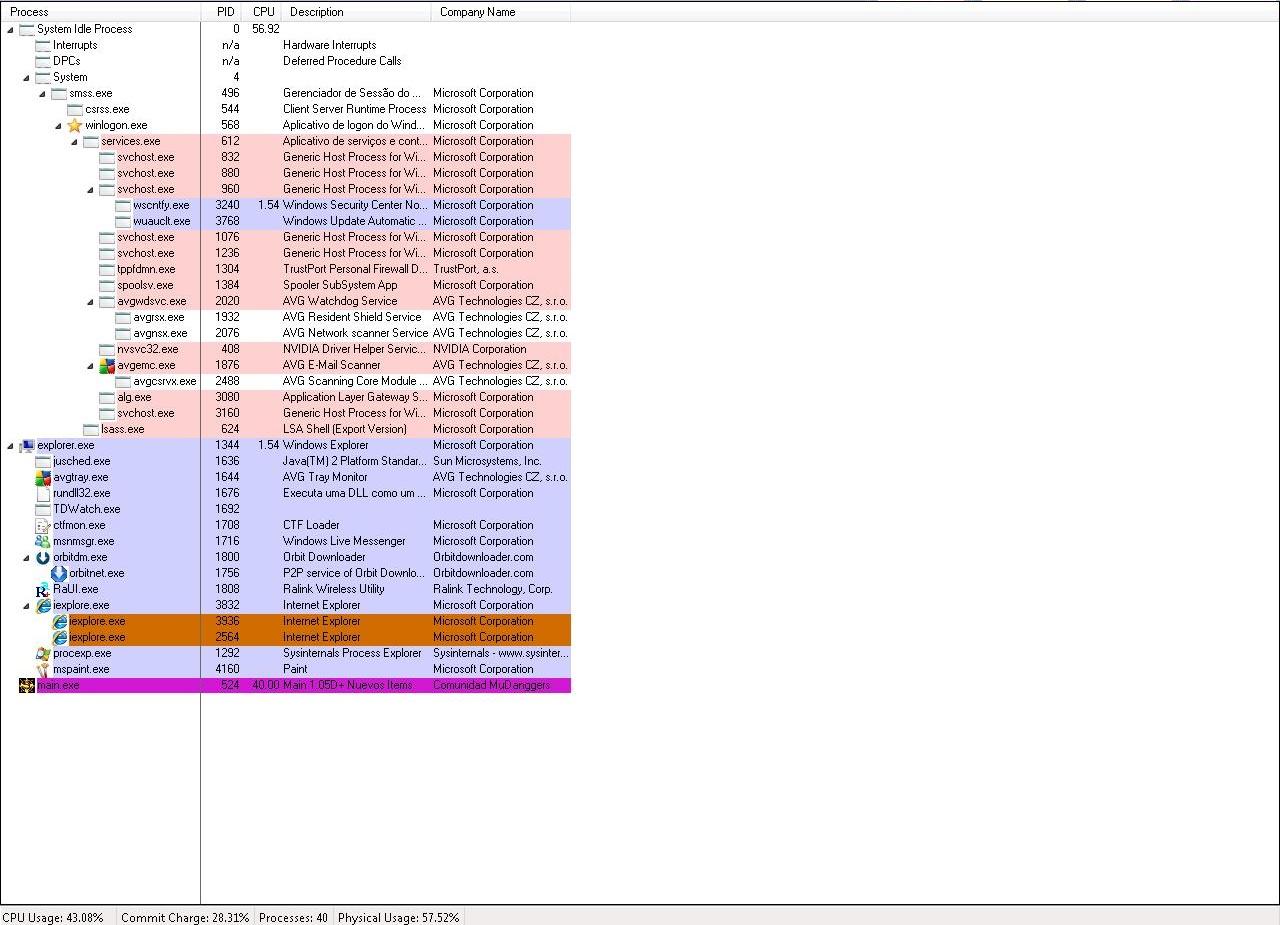Click the tppfdmn.exe icon
The height and width of the screenshot is (925, 1280).
(x=107, y=269)
